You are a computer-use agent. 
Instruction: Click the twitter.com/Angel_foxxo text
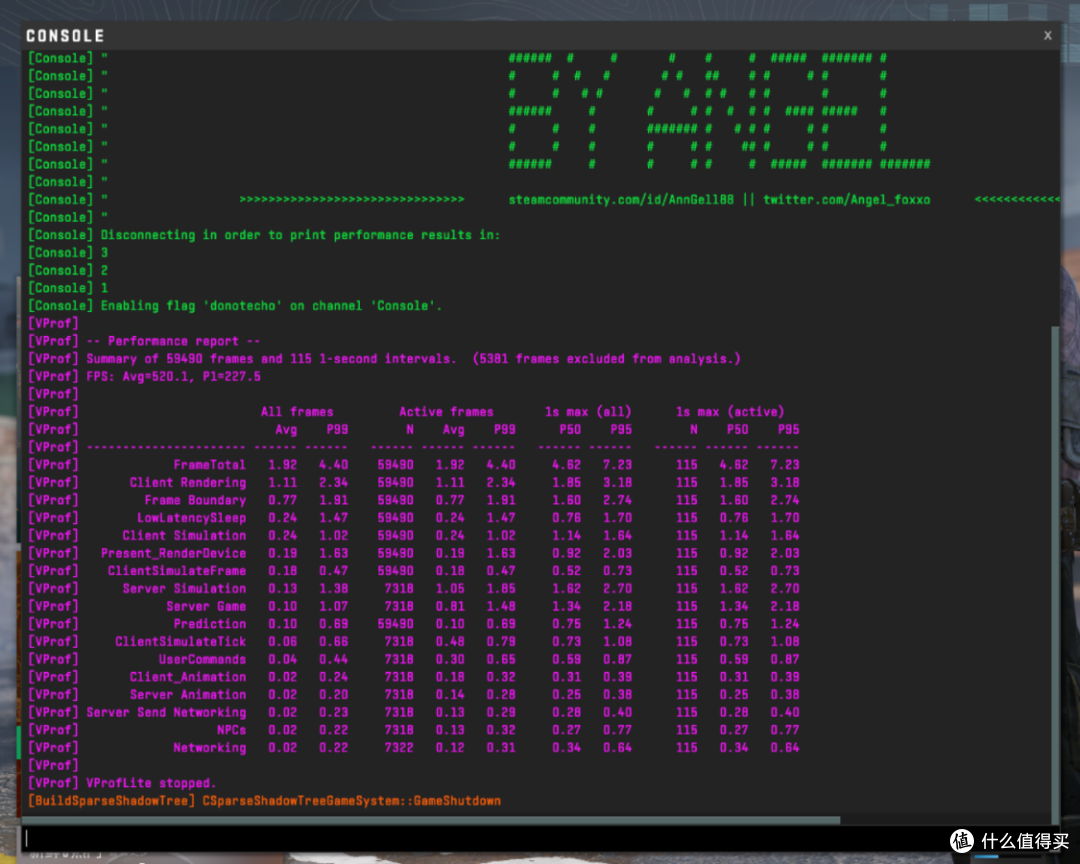tap(847, 200)
